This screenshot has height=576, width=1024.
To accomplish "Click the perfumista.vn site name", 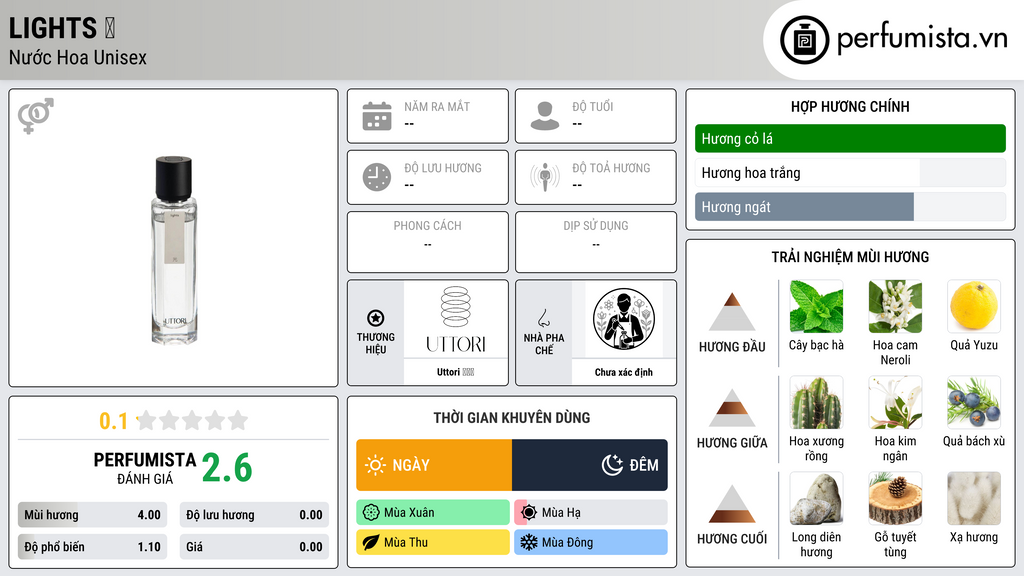I will (x=922, y=39).
